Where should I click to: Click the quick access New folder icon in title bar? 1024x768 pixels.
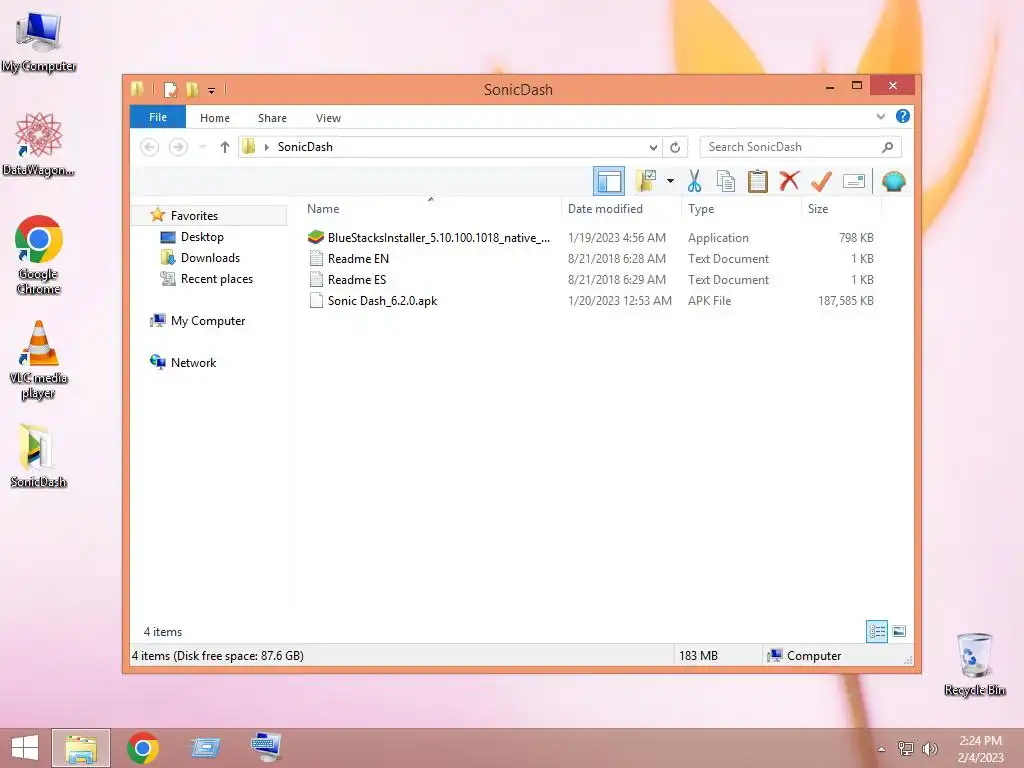tap(192, 89)
